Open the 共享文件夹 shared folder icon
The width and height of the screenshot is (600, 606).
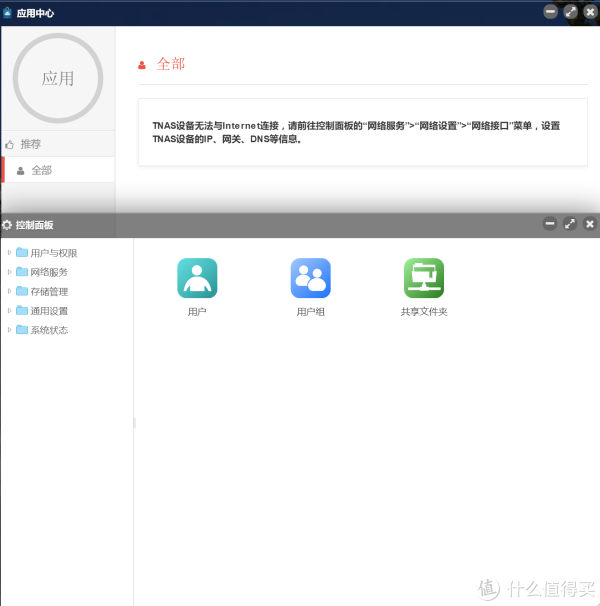tap(423, 278)
